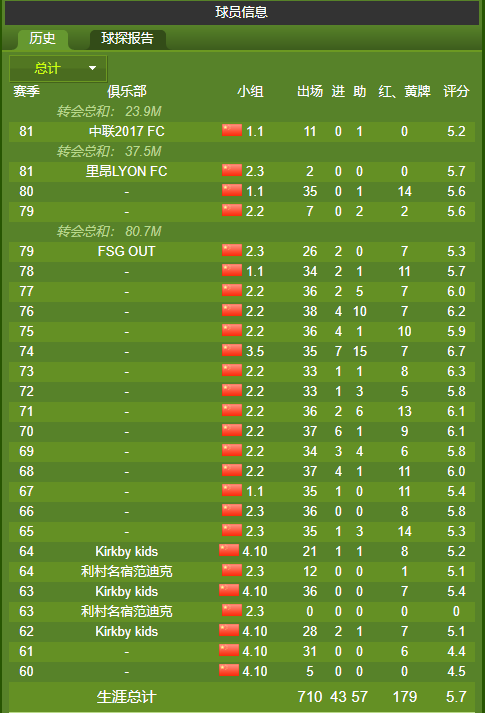The width and height of the screenshot is (485, 713).
Task: Select the 历史 tab
Action: pos(43,39)
